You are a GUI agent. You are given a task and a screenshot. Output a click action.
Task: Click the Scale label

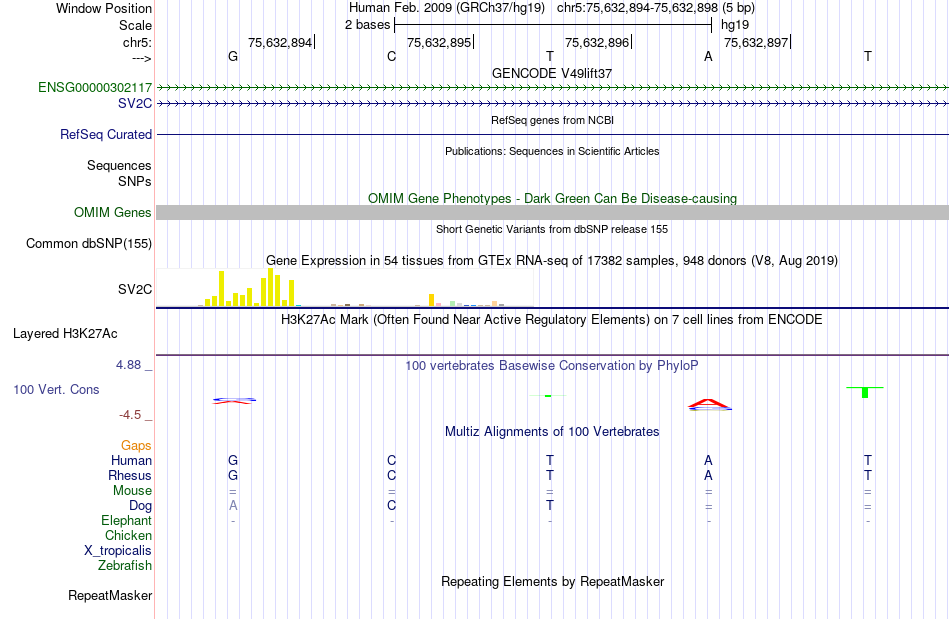point(136,25)
